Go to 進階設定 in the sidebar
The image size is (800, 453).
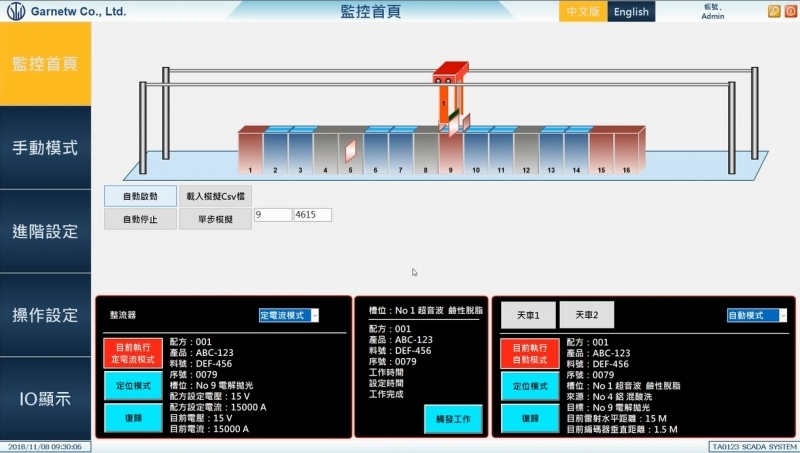click(45, 231)
